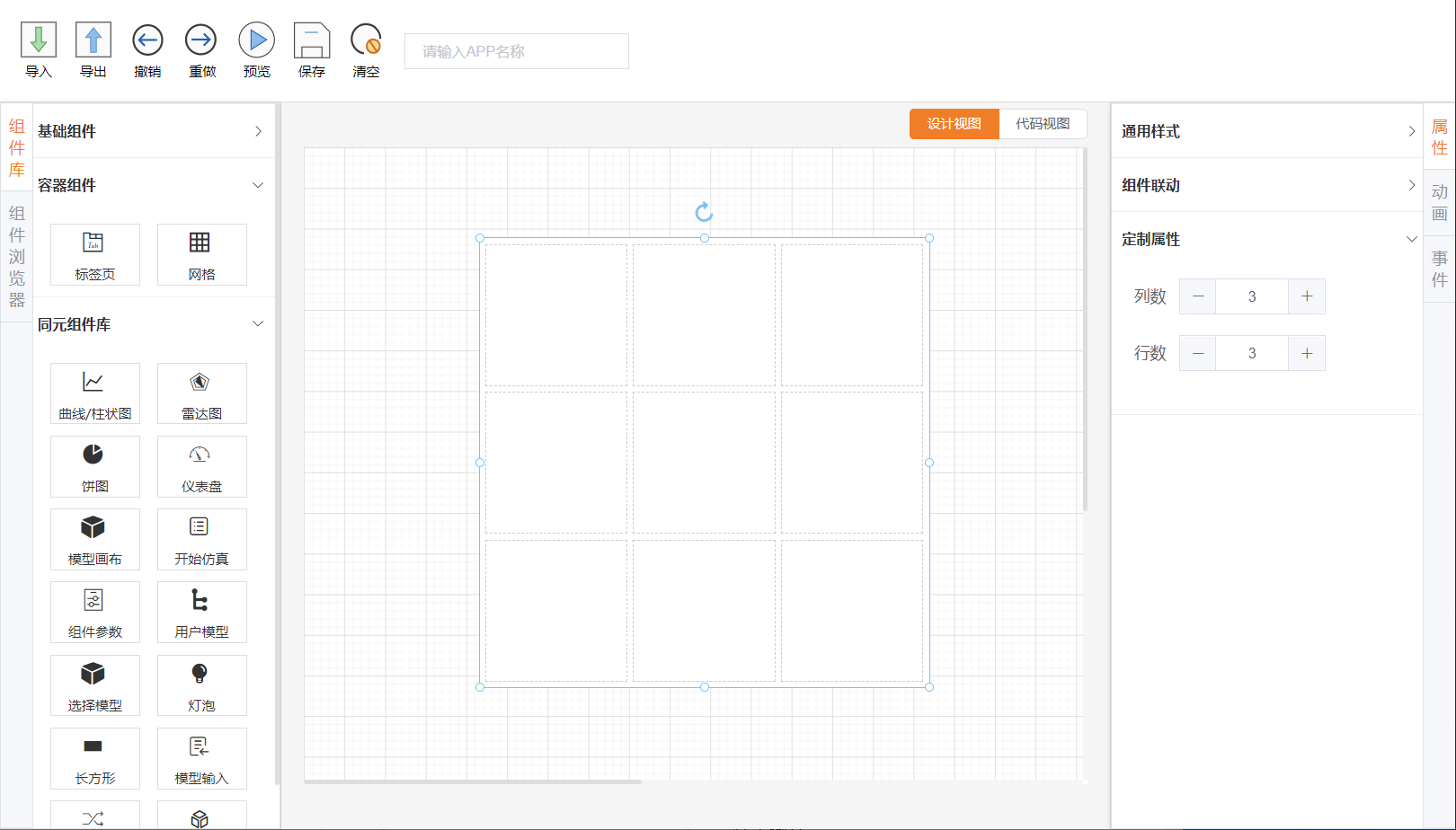Select the 标签页 tab container component
The width and height of the screenshot is (1456, 830).
tap(95, 255)
